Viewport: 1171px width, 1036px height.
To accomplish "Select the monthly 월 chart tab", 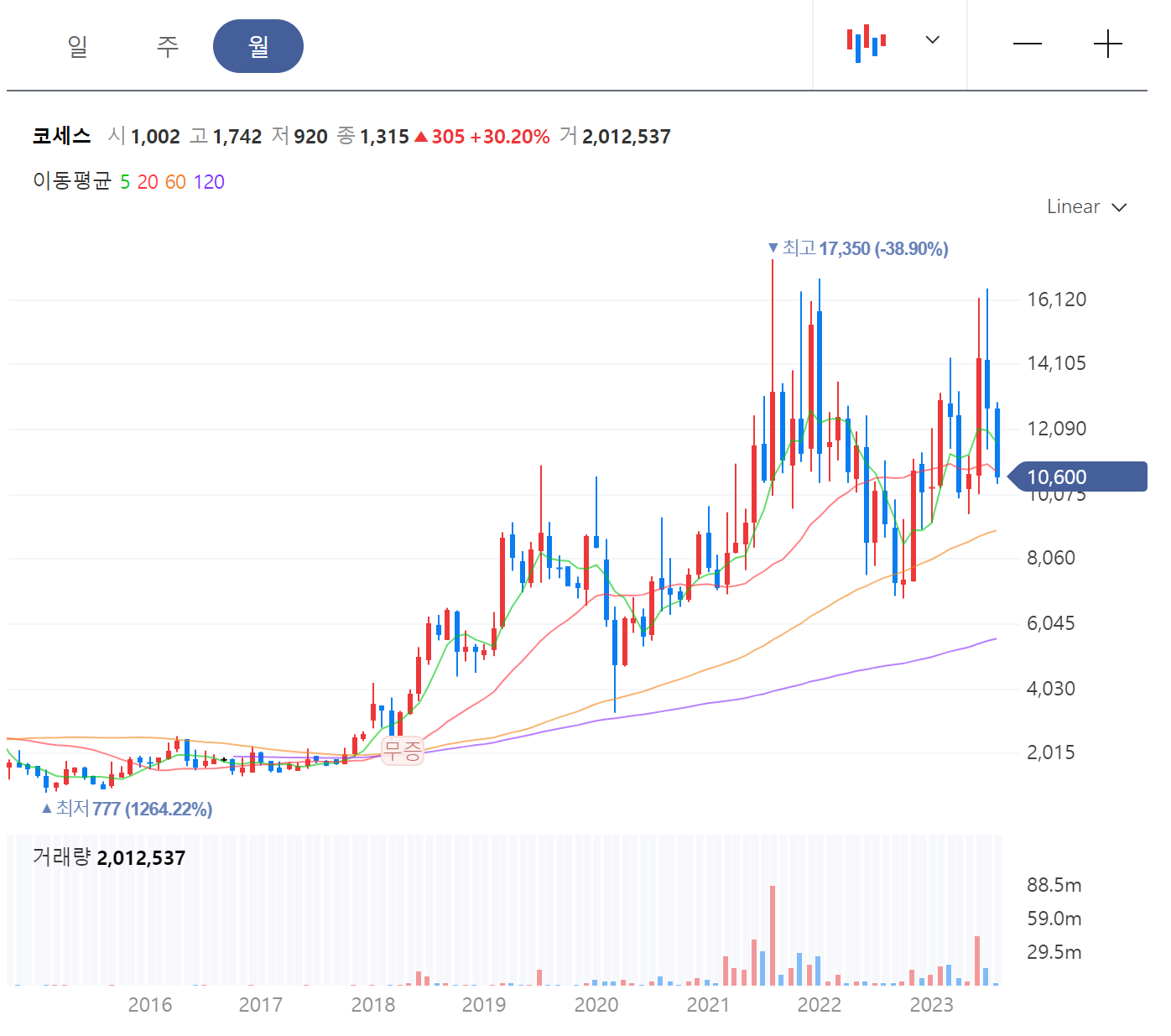I will point(258,46).
